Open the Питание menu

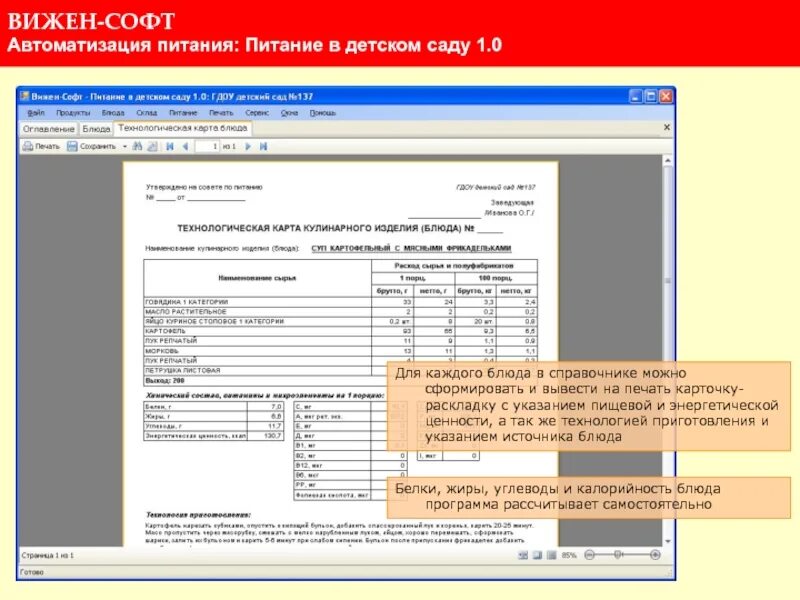coord(183,113)
